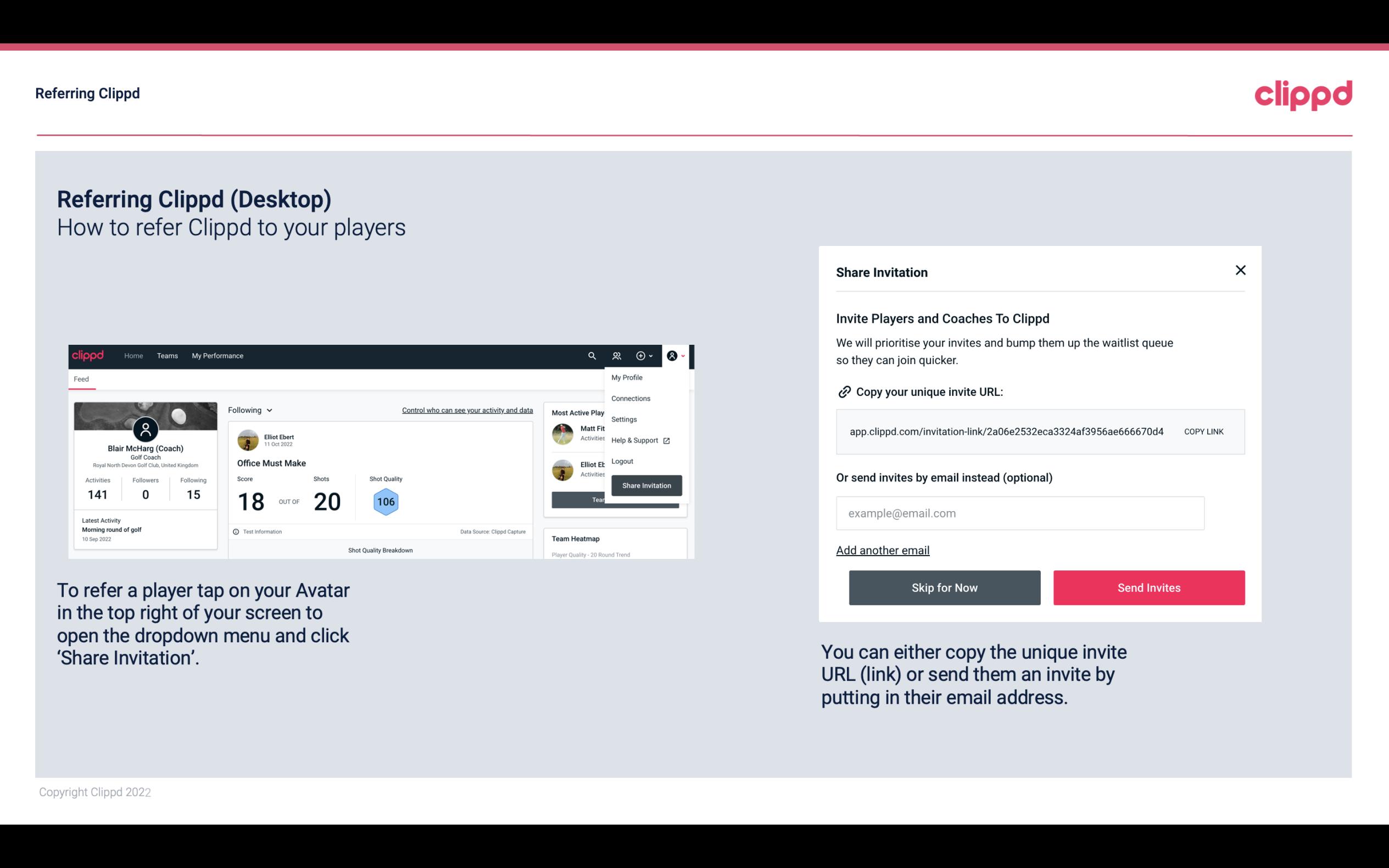Click the search icon in navigation bar
Screen dimensions: 1389x868
[x=591, y=356]
